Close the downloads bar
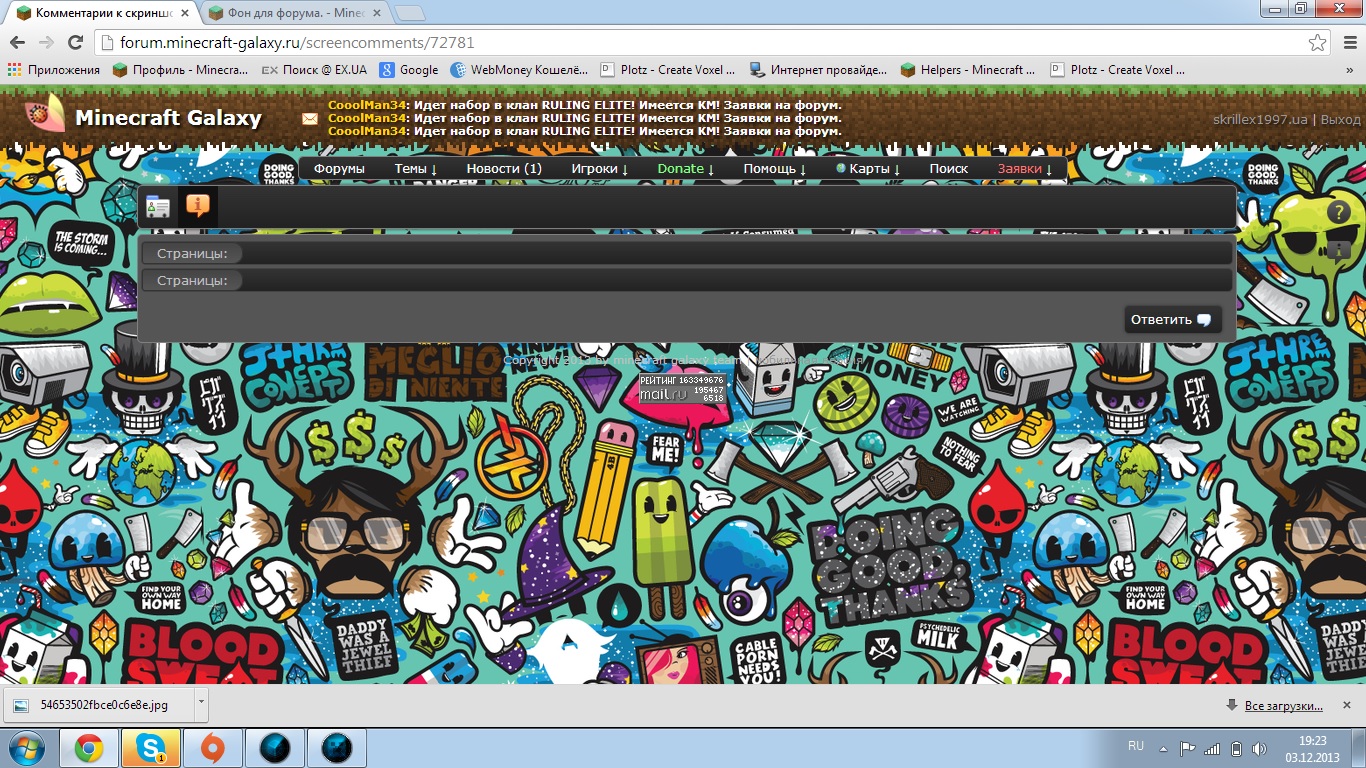 1348,705
